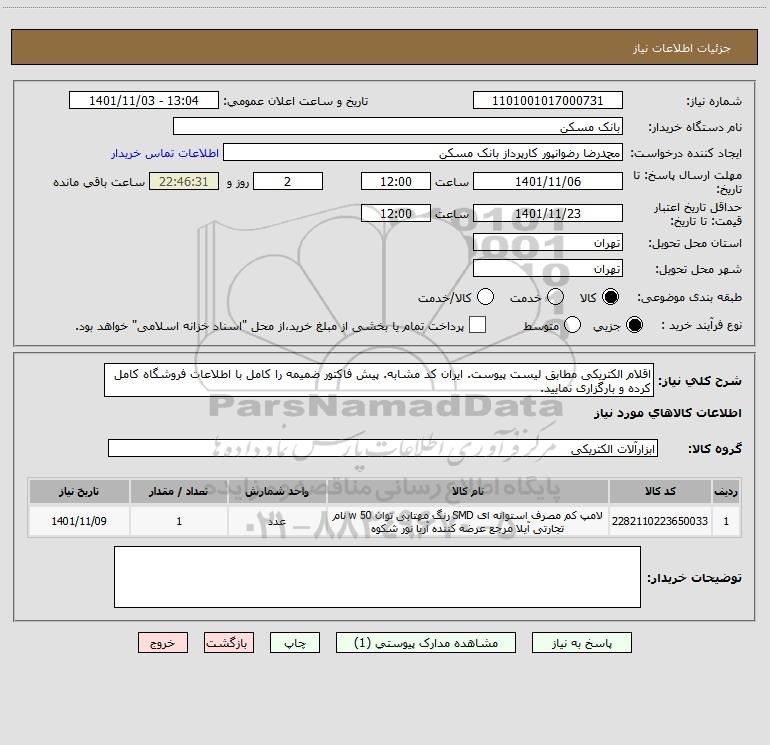Click the توضیحات خریدار text area

click(377, 577)
